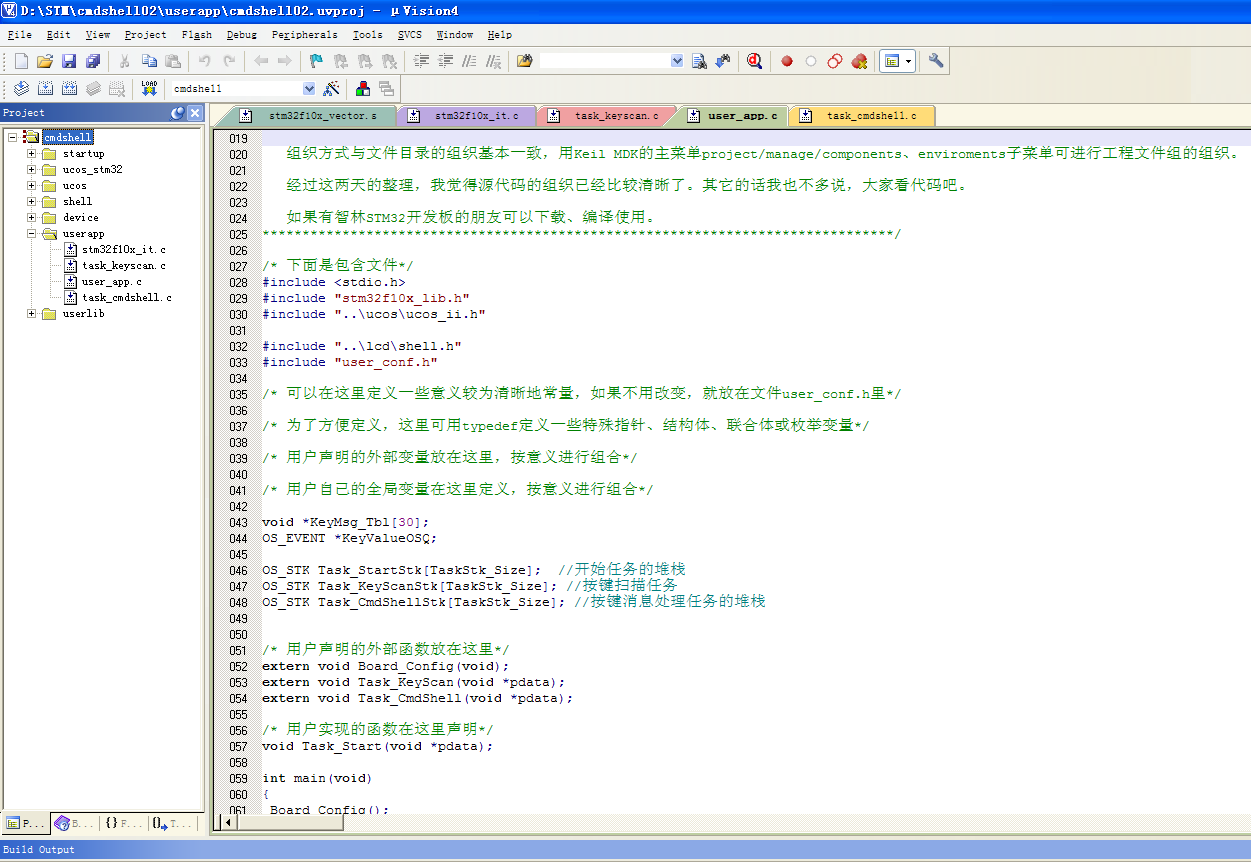Image resolution: width=1251 pixels, height=862 pixels.
Task: Click the editor horizontal scrollbar left arrow
Action: (228, 822)
